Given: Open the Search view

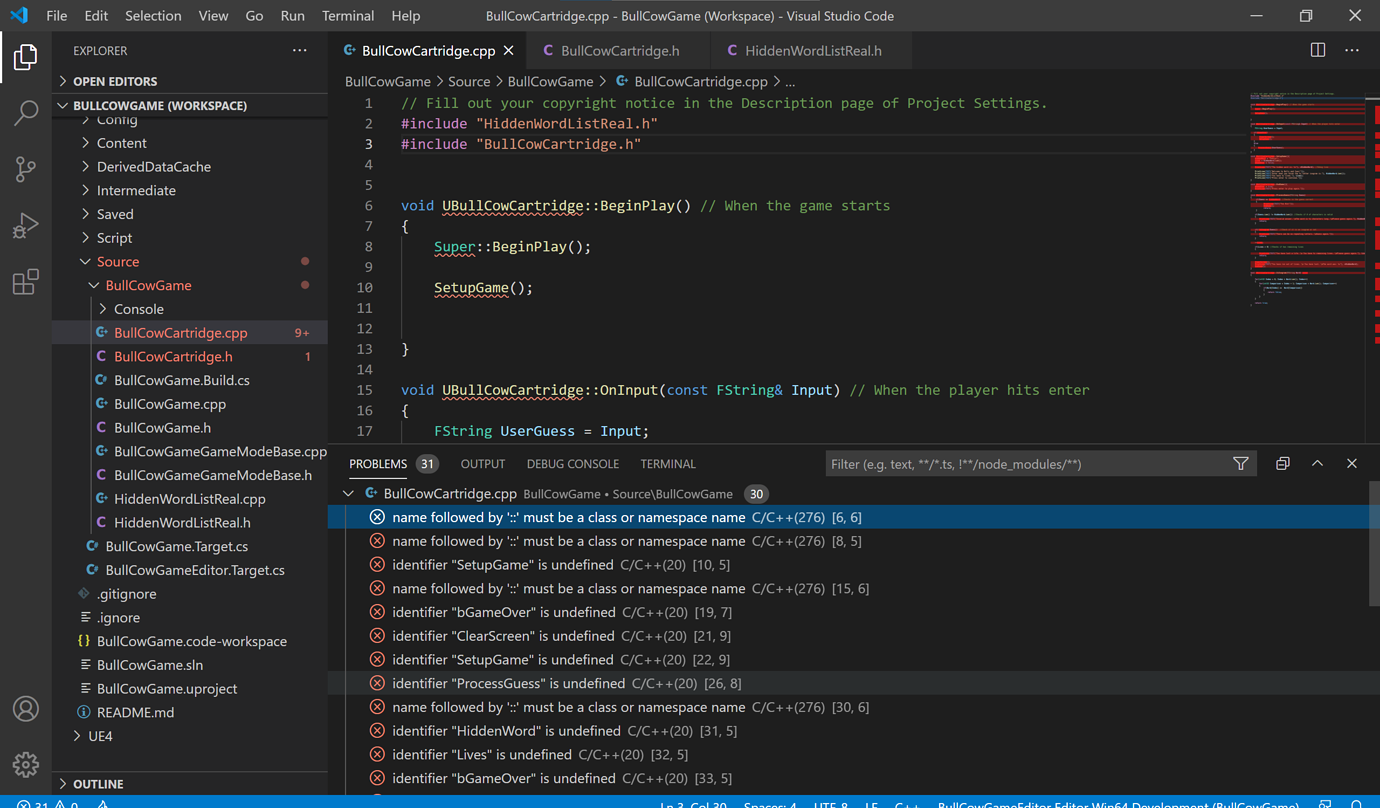Looking at the screenshot, I should (25, 113).
